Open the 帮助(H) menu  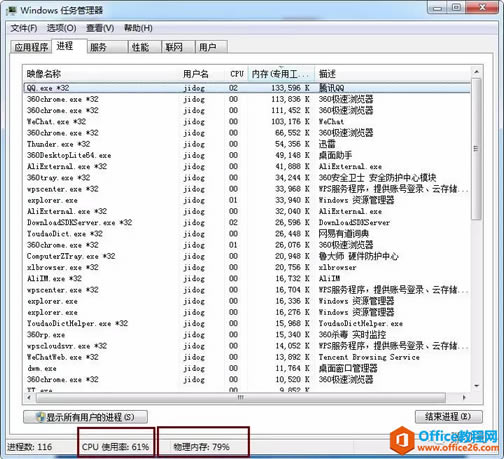pyautogui.click(x=138, y=28)
